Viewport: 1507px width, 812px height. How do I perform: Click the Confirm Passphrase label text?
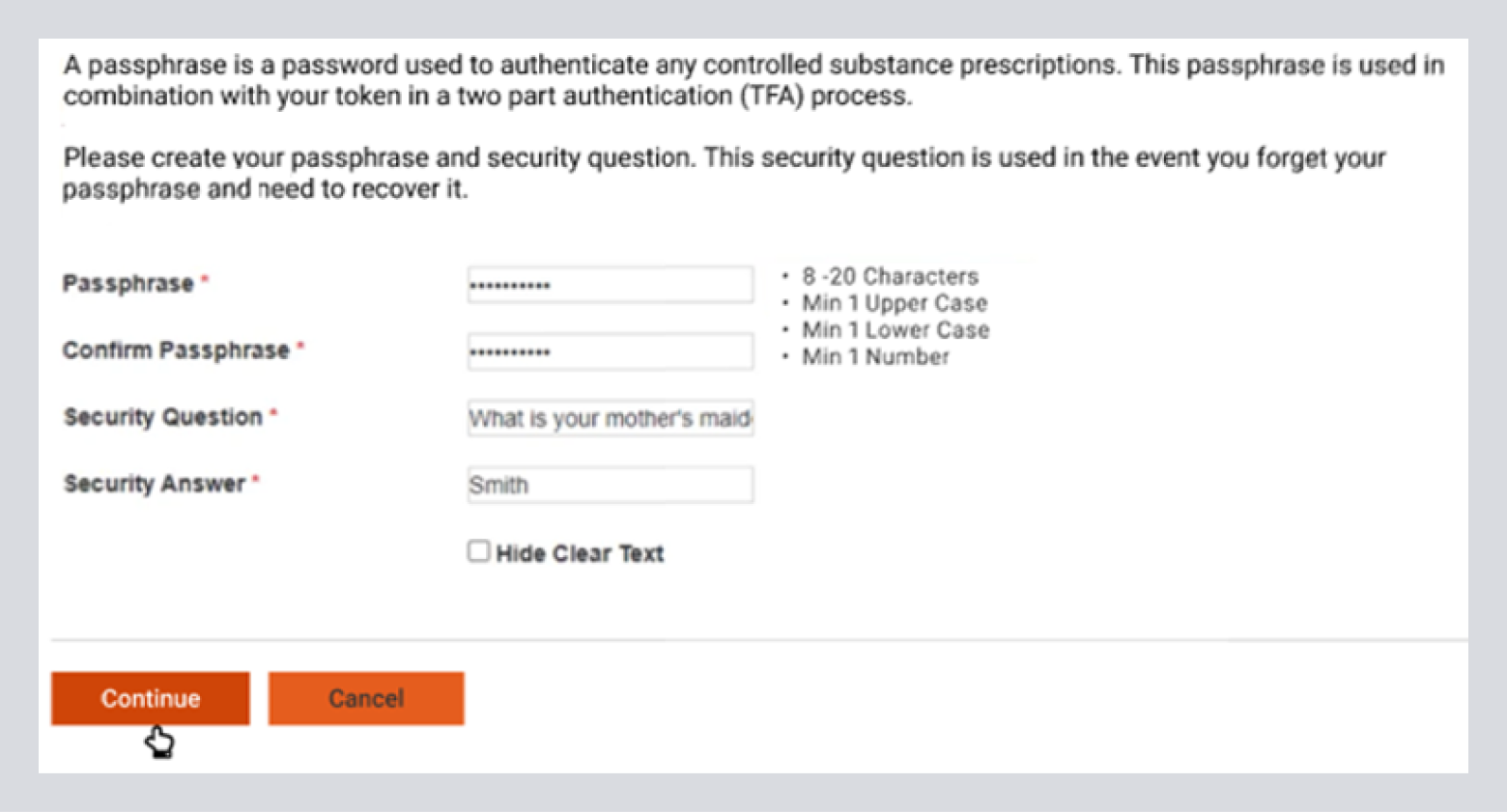(x=176, y=350)
